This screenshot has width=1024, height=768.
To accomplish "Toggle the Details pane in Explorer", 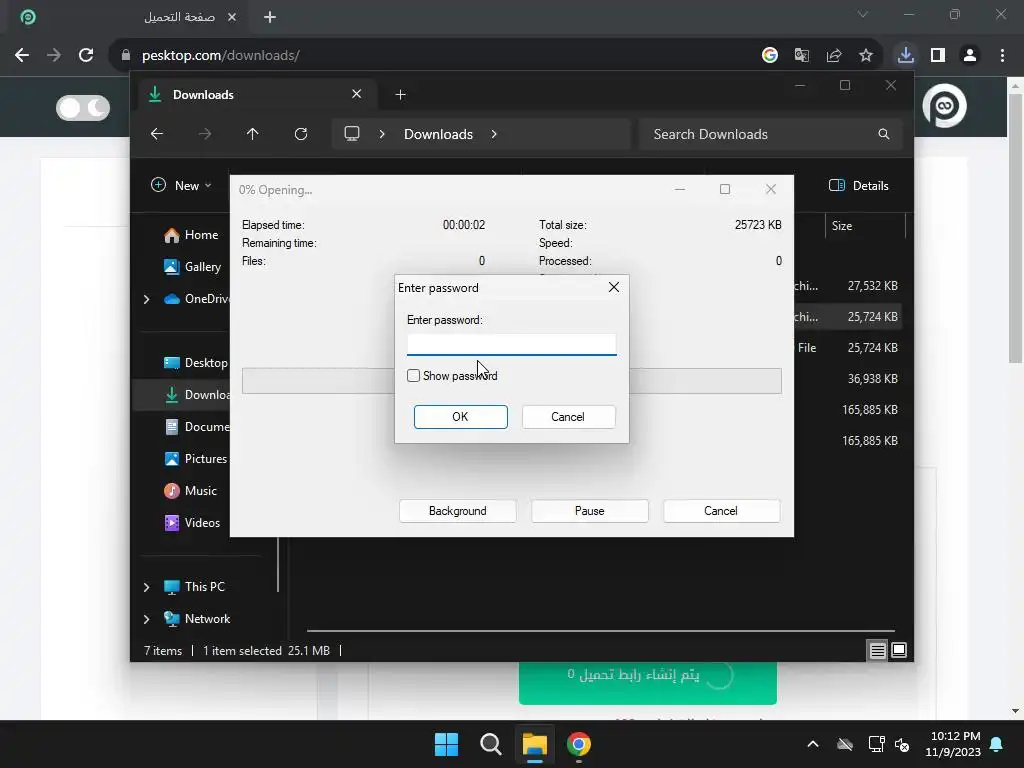I will [859, 185].
